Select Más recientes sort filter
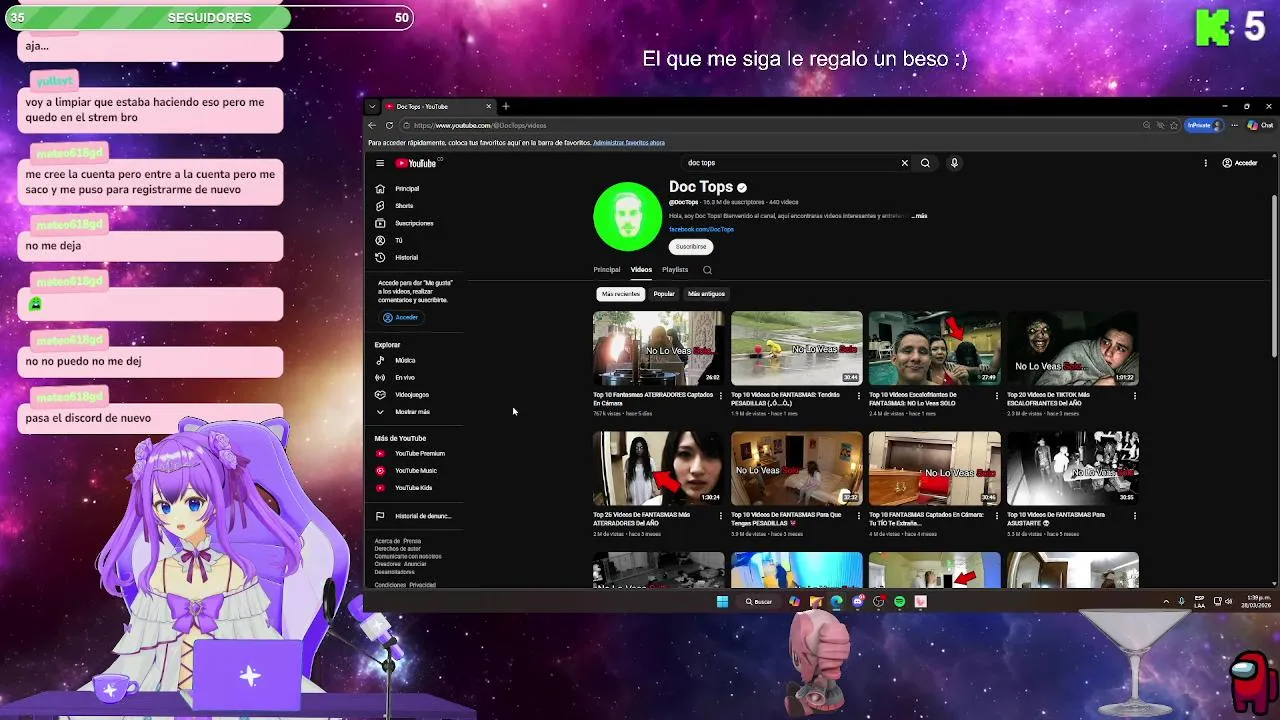Viewport: 1280px width, 720px height. [x=621, y=294]
